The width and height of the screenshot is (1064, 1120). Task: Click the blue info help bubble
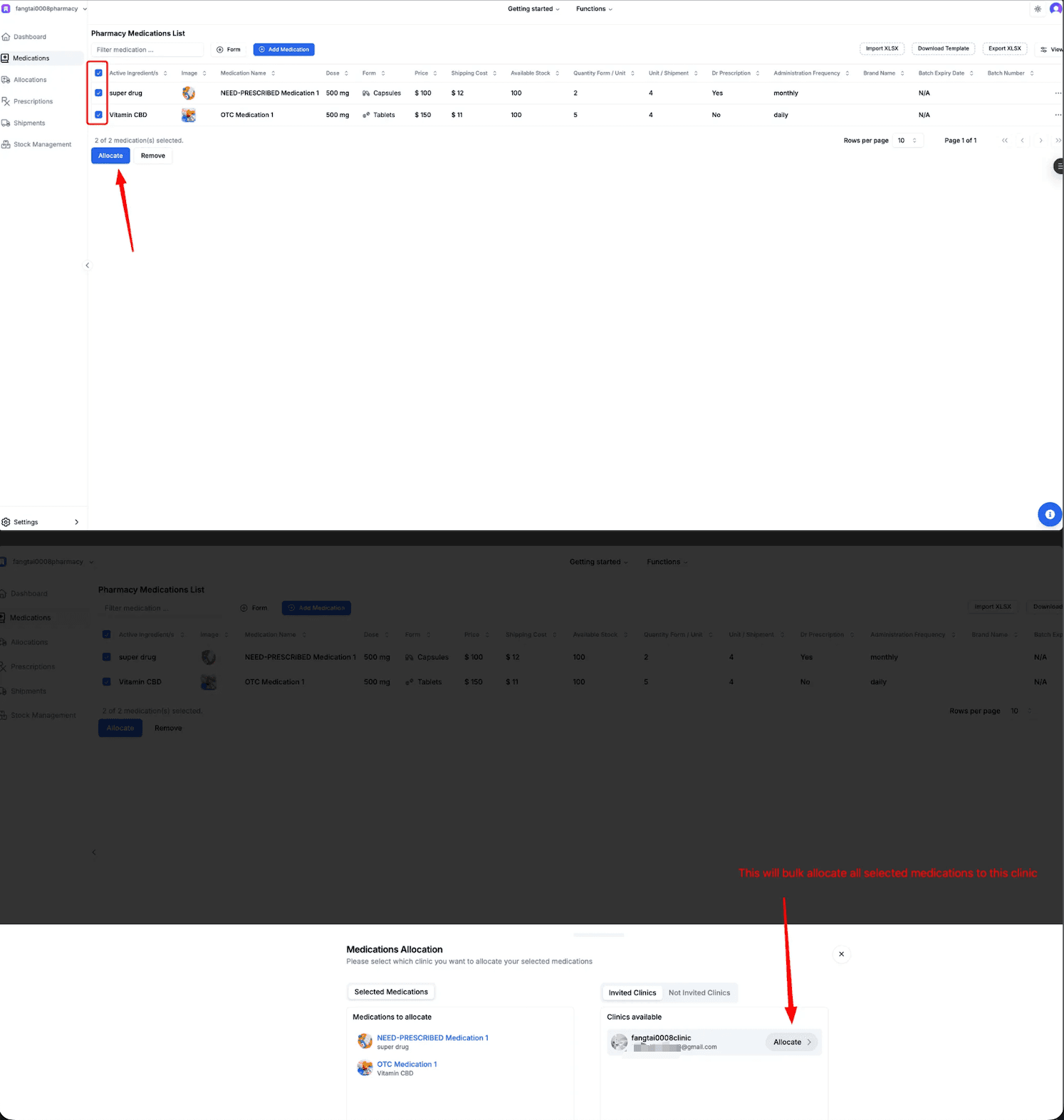(x=1050, y=514)
